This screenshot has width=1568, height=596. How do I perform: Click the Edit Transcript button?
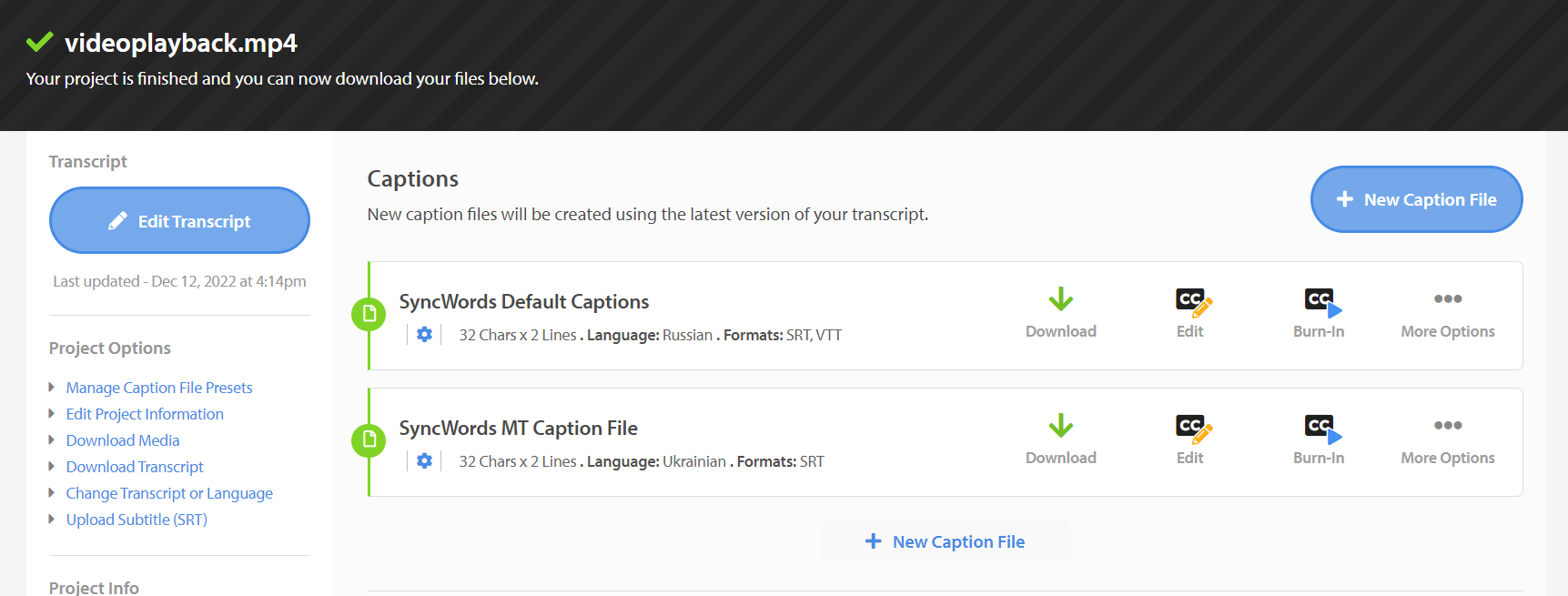pos(179,220)
